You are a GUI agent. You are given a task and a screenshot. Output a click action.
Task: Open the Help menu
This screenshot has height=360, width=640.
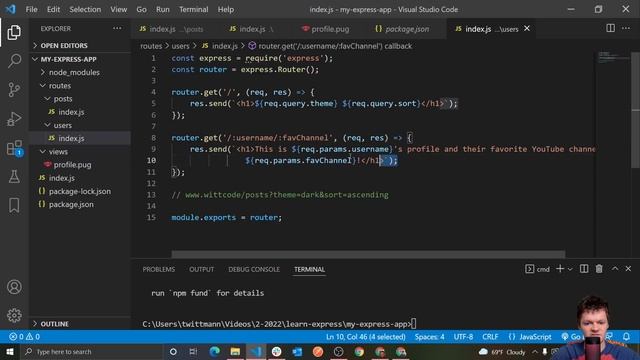click(226, 9)
